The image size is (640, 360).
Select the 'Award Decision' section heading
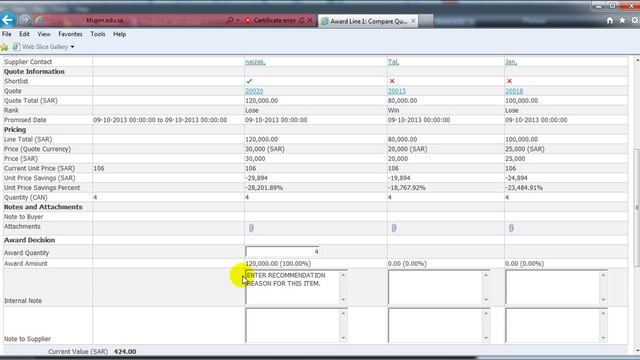(x=29, y=240)
